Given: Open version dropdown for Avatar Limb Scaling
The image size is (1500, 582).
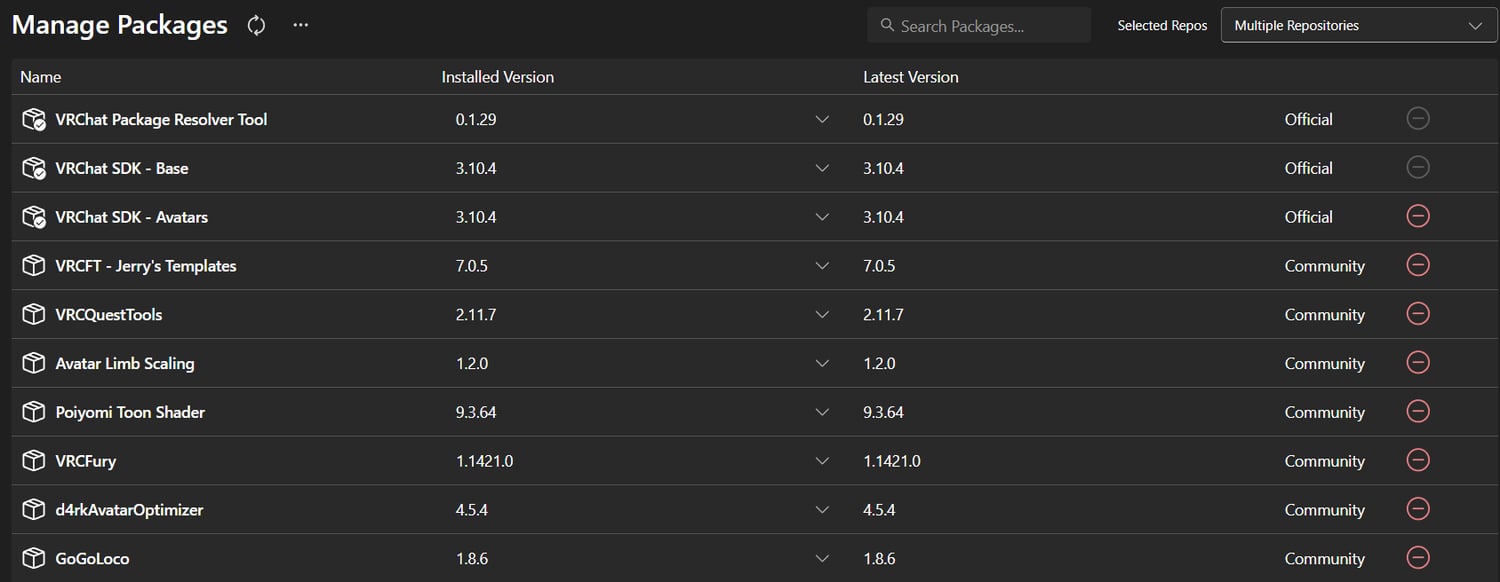Looking at the screenshot, I should pos(822,363).
